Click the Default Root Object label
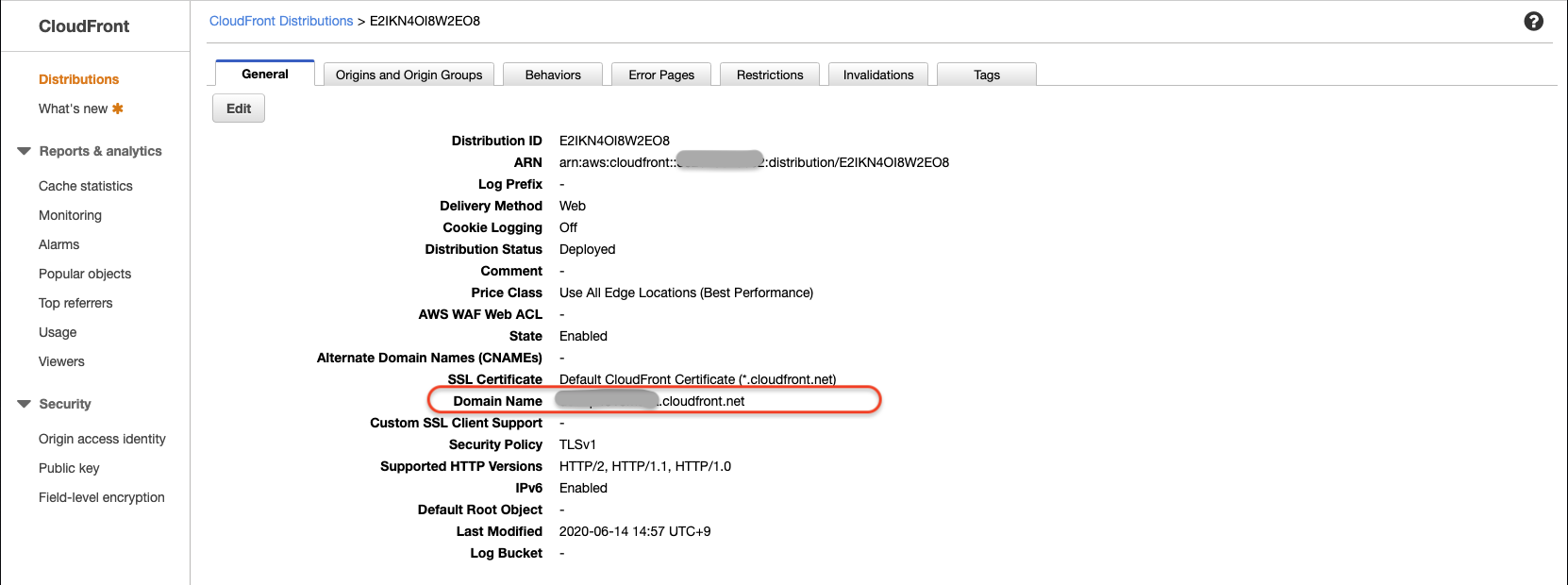 (480, 510)
